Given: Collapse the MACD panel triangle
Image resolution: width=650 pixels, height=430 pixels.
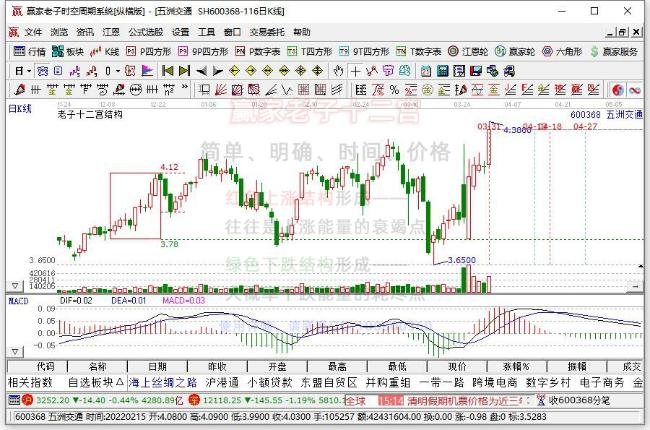Looking at the screenshot, I should tap(15, 352).
